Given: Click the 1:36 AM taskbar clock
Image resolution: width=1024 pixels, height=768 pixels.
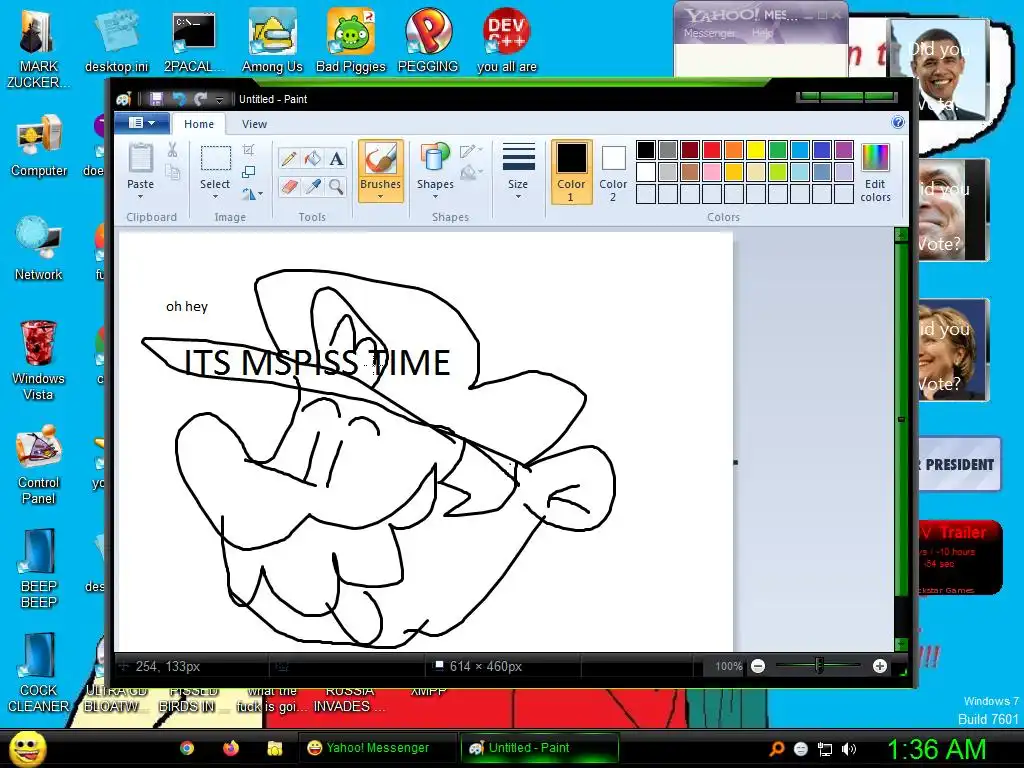Looking at the screenshot, I should [x=936, y=749].
